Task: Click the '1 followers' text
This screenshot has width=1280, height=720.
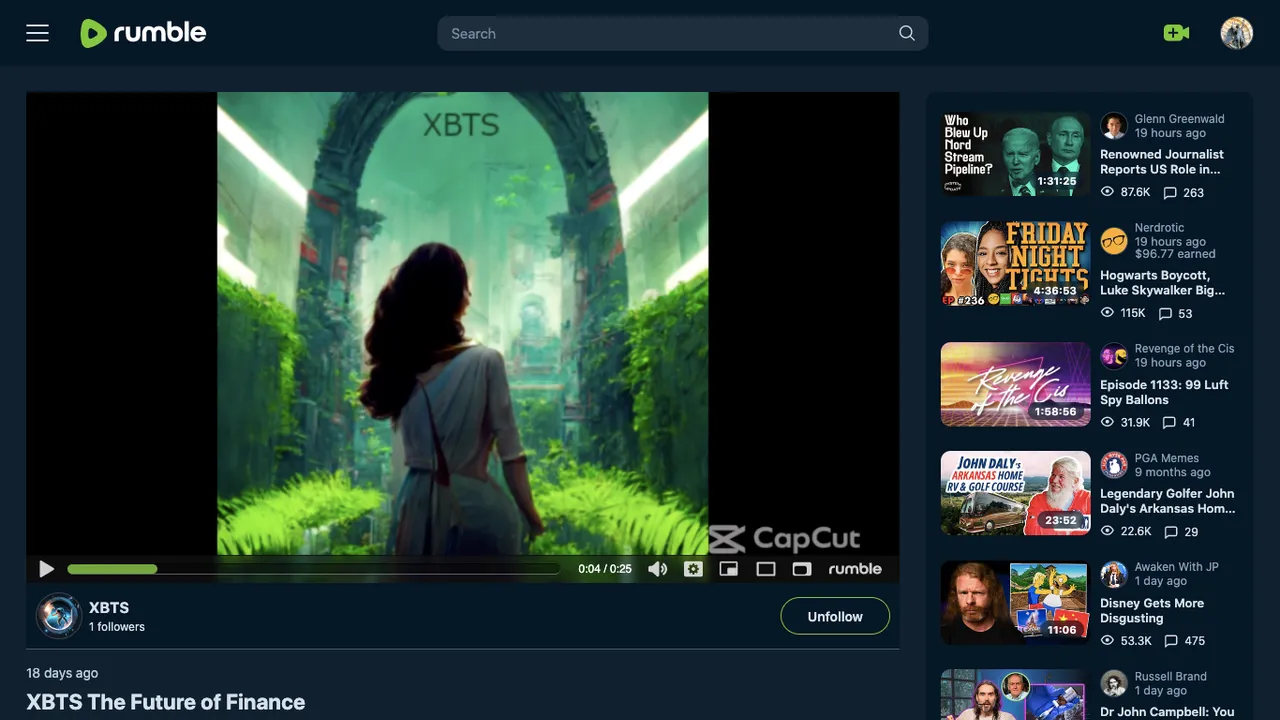Action: [x=117, y=627]
